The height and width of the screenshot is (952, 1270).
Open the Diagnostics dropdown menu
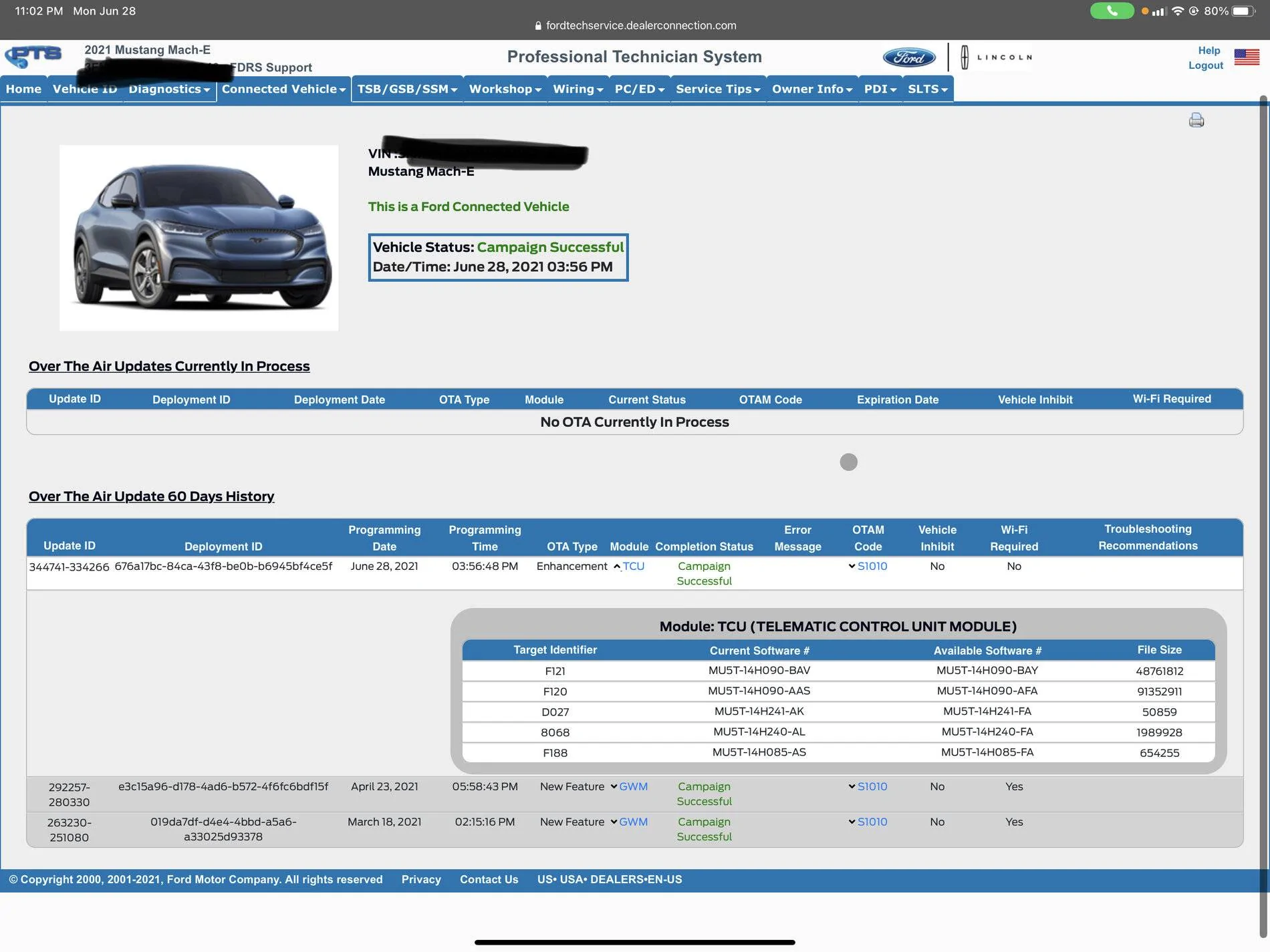169,89
